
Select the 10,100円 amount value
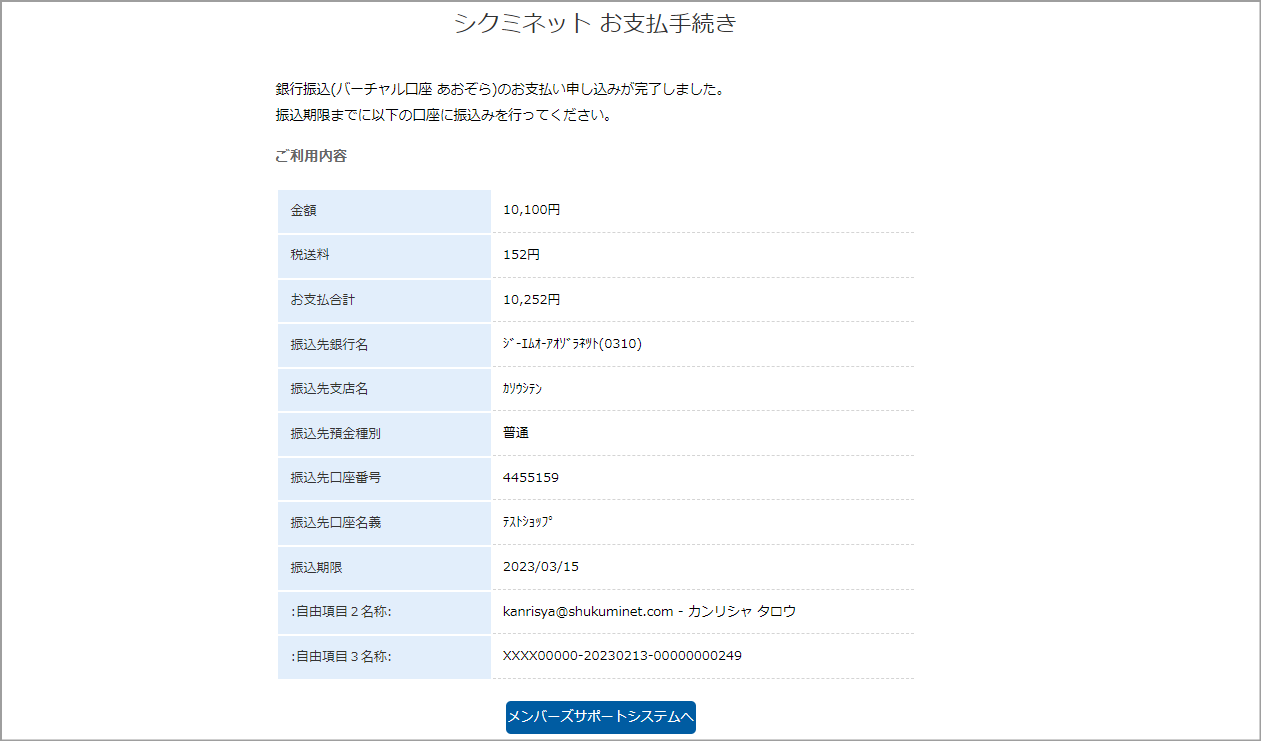pyautogui.click(x=531, y=210)
